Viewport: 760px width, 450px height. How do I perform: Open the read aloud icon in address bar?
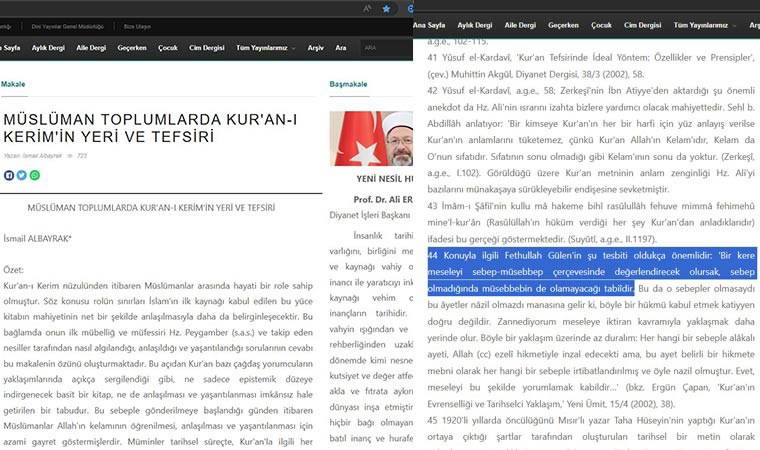[366, 8]
